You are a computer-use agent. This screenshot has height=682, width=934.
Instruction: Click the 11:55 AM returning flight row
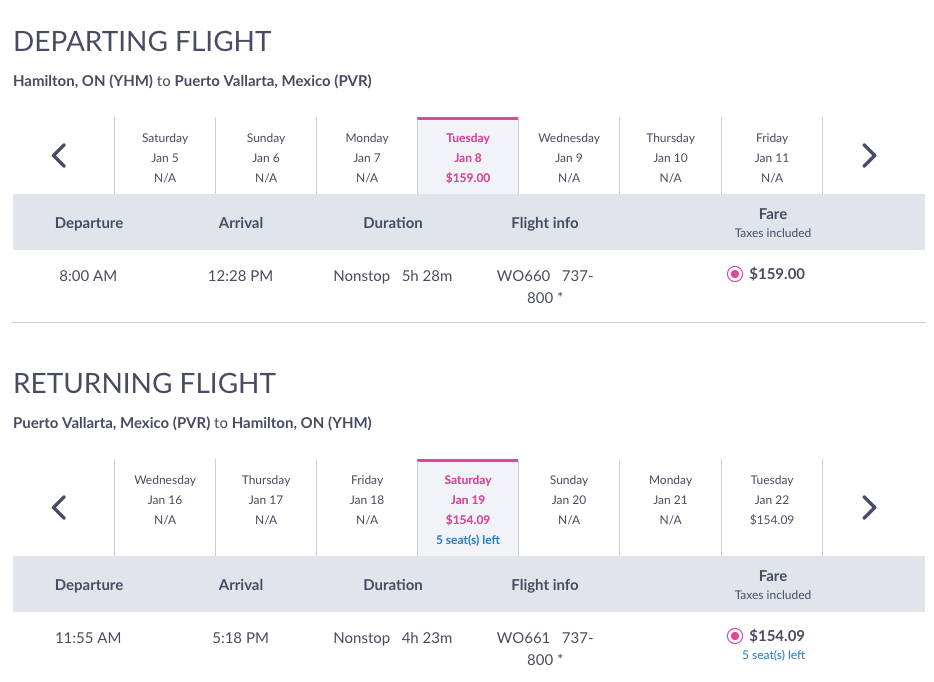(x=469, y=647)
